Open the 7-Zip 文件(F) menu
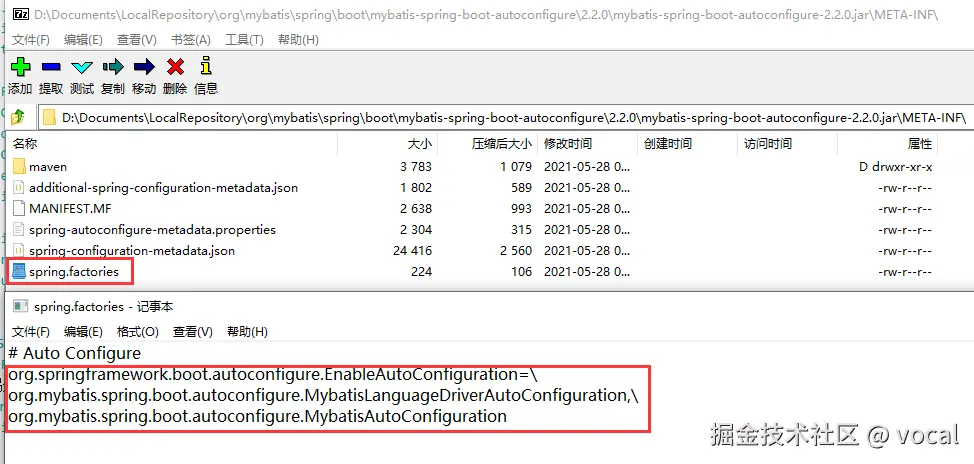Screen dimensions: 974x464 click(x=31, y=40)
